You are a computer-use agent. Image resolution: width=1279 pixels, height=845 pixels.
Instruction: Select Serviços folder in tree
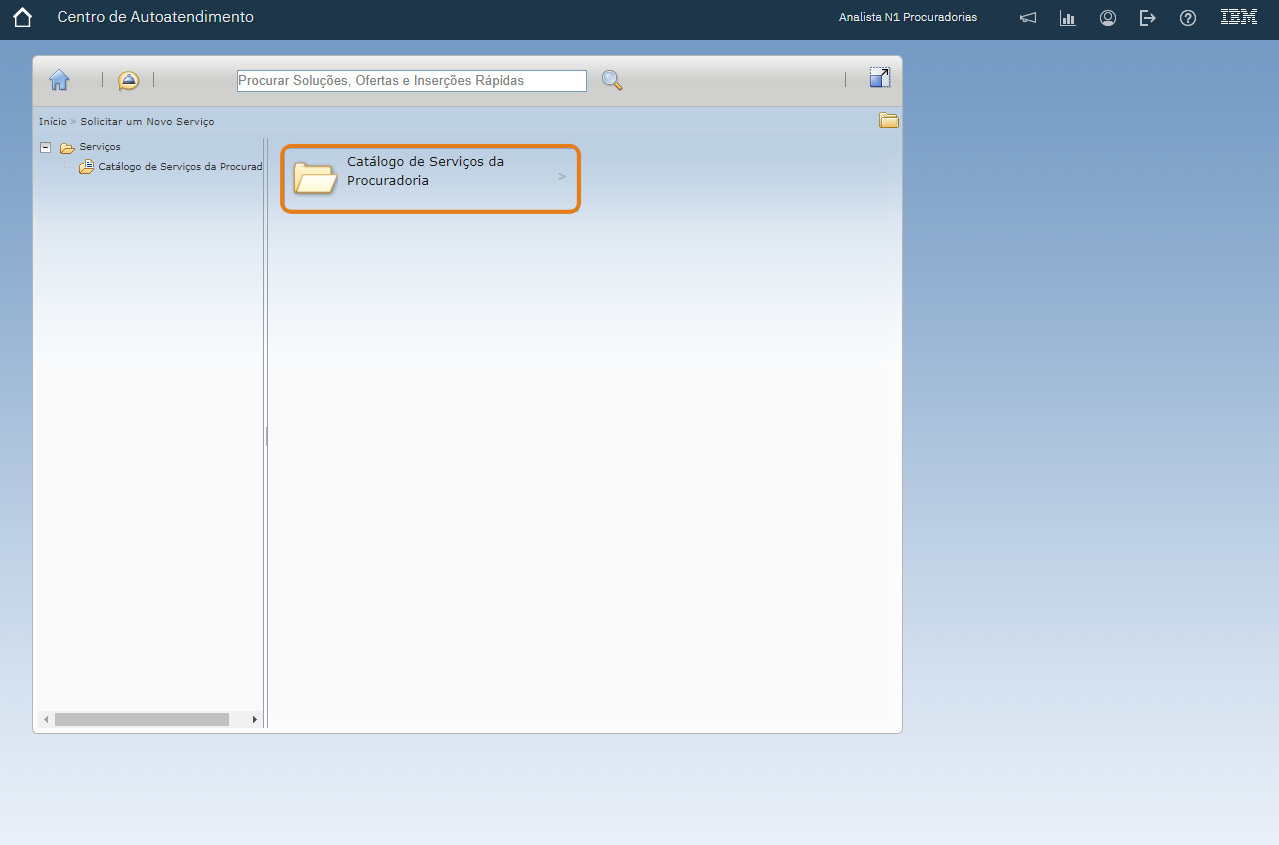click(x=100, y=147)
